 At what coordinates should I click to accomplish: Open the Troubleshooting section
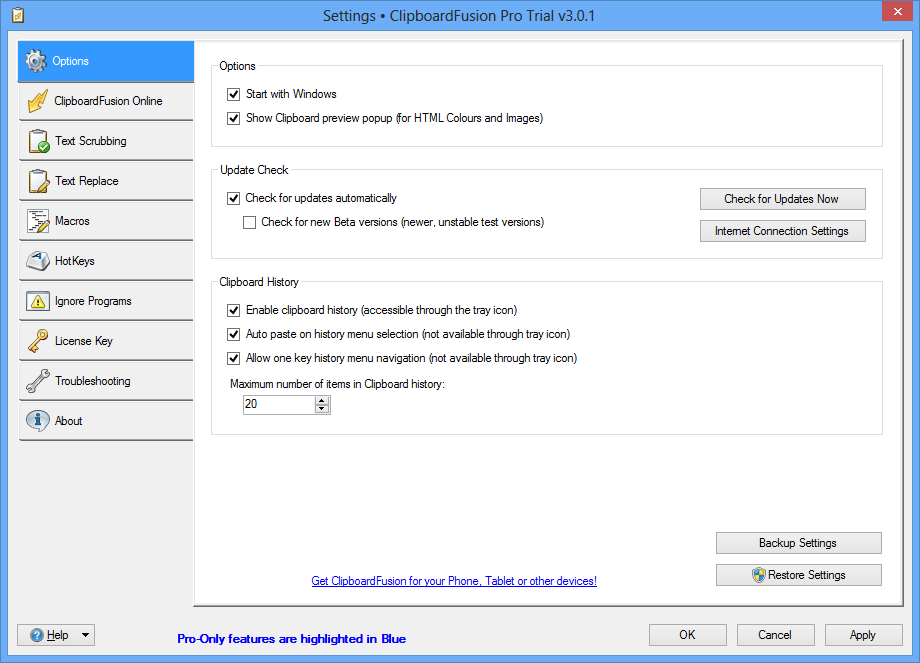pos(106,380)
